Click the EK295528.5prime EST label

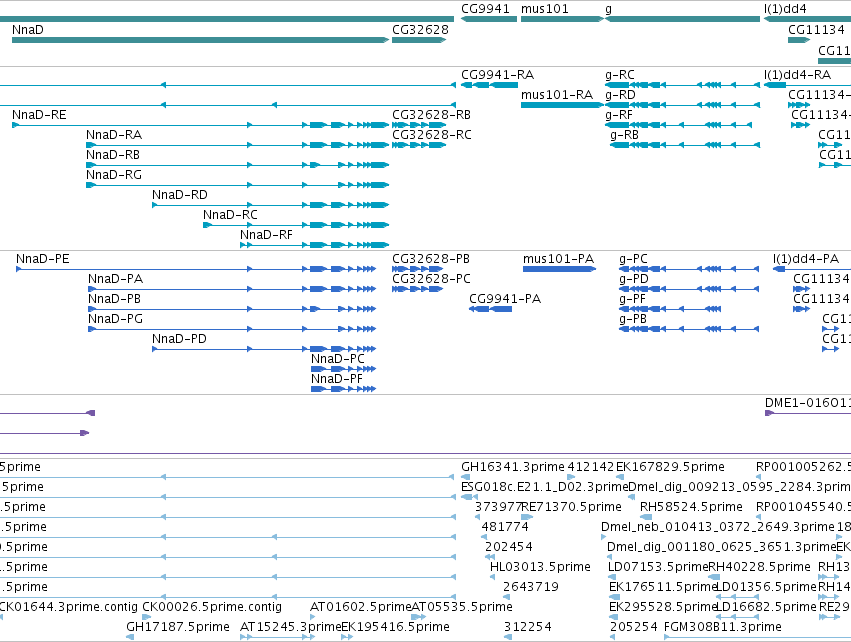point(663,608)
